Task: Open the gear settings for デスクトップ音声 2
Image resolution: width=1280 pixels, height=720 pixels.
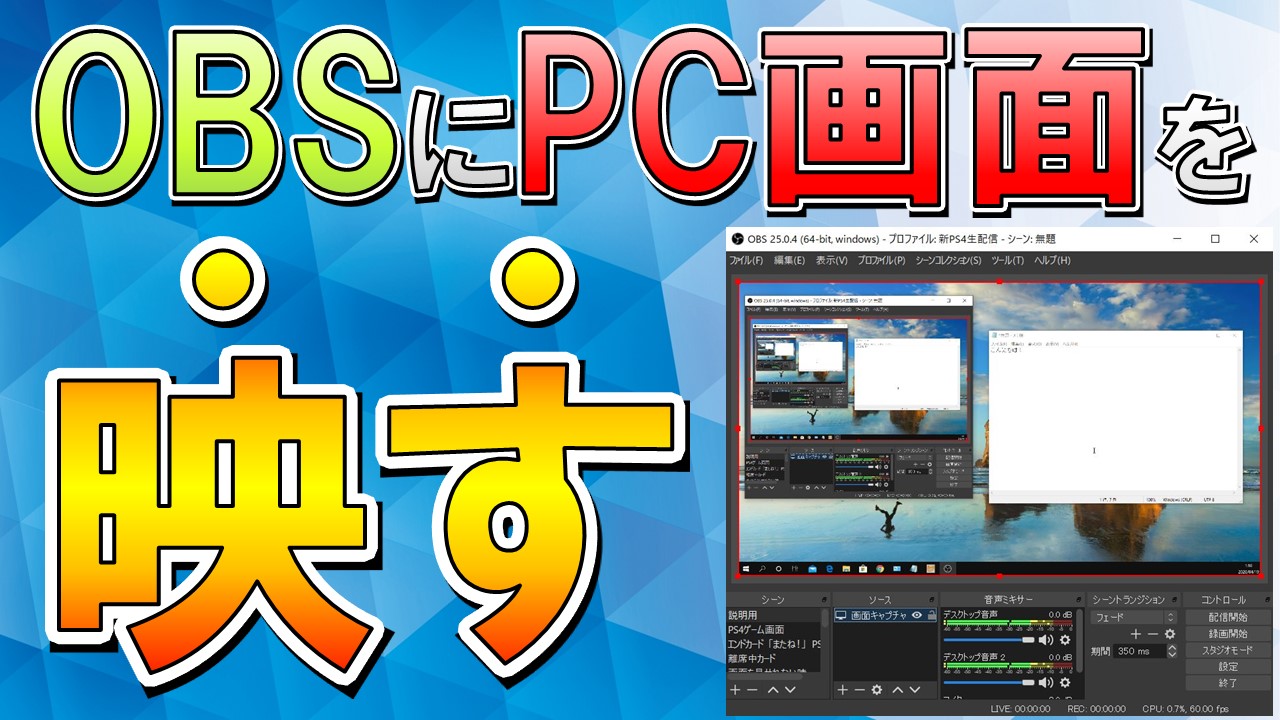Action: tap(1065, 682)
